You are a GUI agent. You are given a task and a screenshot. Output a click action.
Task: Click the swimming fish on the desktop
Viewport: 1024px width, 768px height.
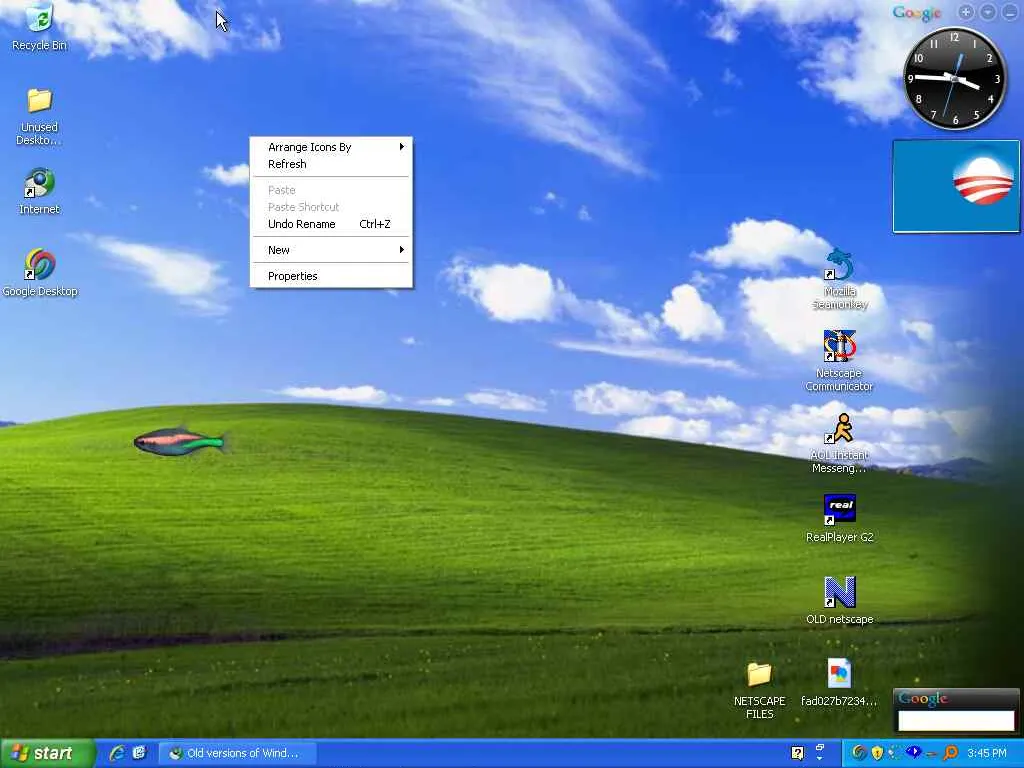[x=179, y=441]
